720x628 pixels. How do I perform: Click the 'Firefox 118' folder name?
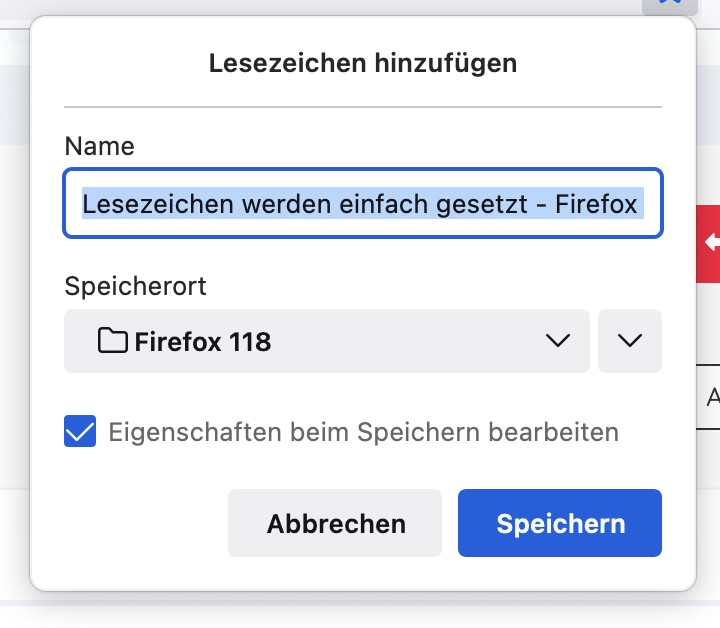click(x=203, y=341)
